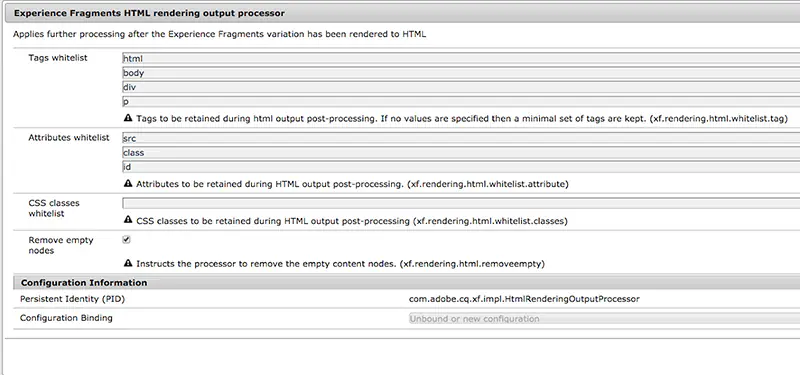Click warning icon beside Remove empty nodes description
800x375 pixels.
(128, 263)
